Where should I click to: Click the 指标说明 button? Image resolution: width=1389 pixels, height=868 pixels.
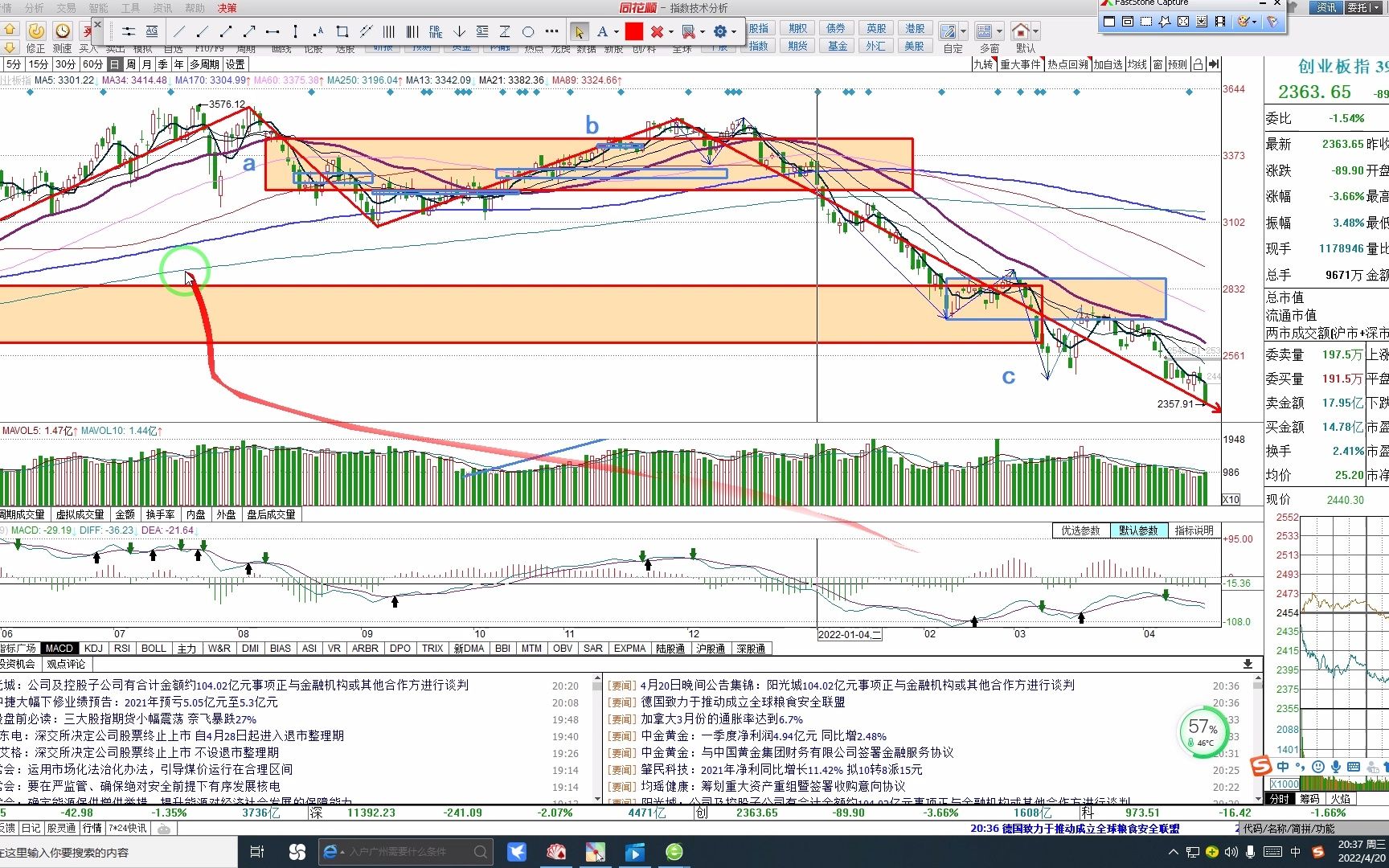[x=1194, y=530]
